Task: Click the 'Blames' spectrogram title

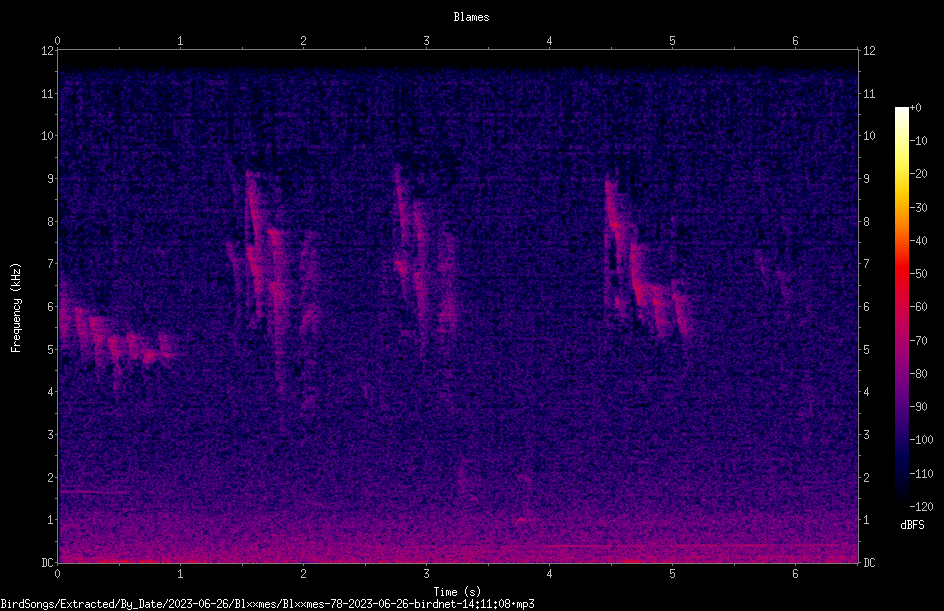Action: pyautogui.click(x=471, y=17)
